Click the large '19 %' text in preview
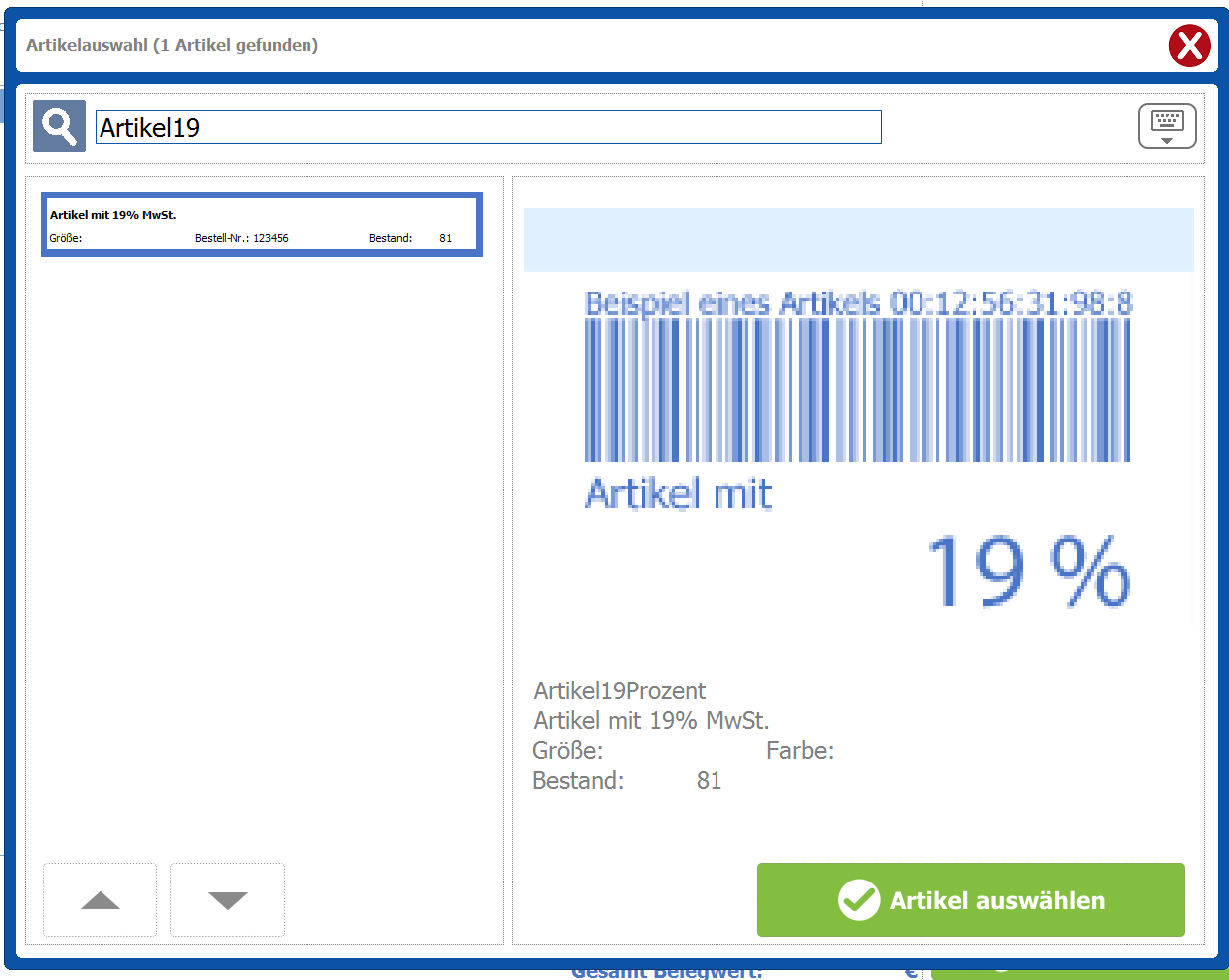Image resolution: width=1229 pixels, height=980 pixels. point(1027,572)
